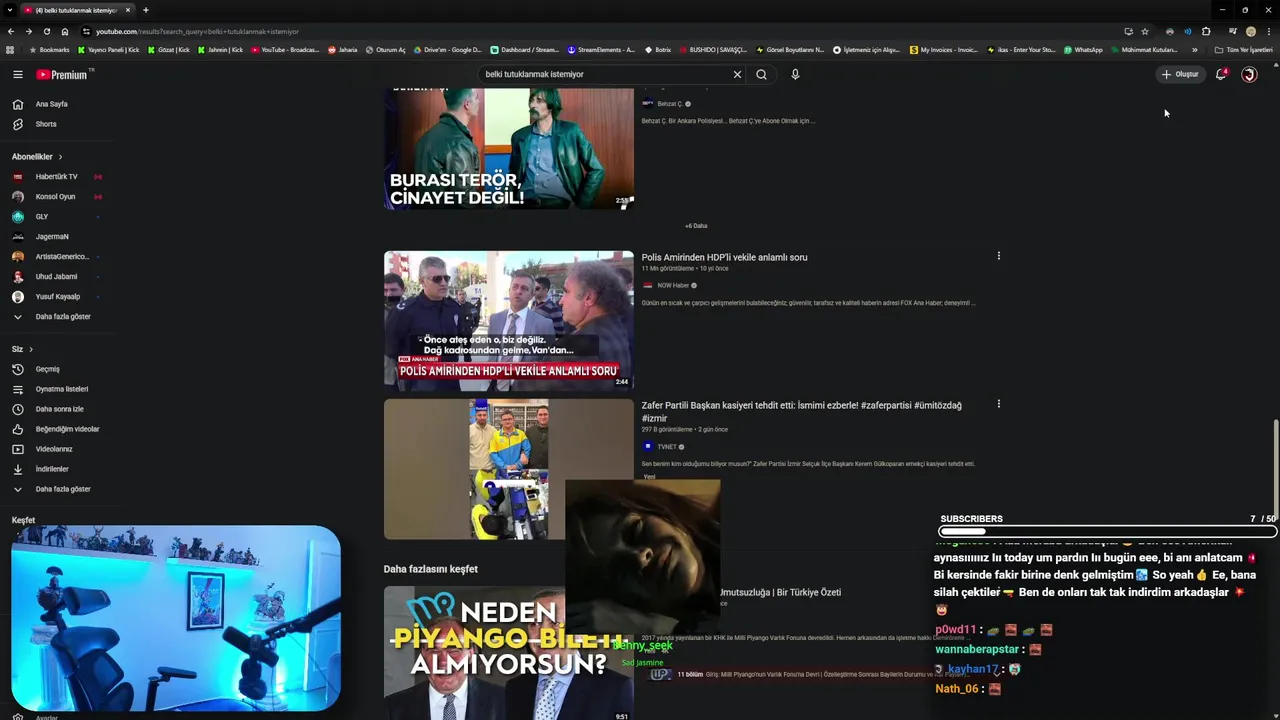Viewport: 1280px width, 720px height.
Task: Open the Drive'ım - Google Drive bookmark
Action: point(447,50)
